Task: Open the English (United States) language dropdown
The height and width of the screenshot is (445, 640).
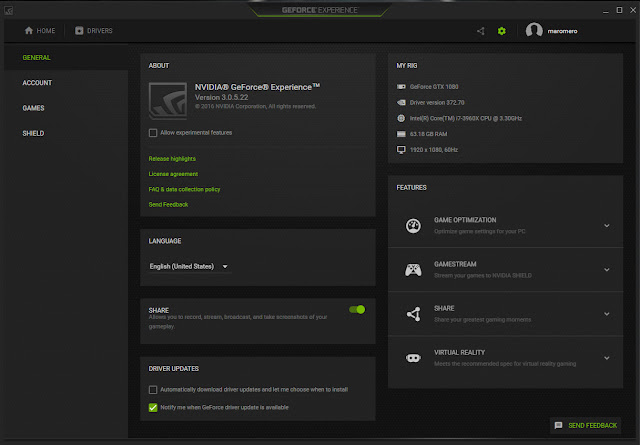Action: click(189, 267)
